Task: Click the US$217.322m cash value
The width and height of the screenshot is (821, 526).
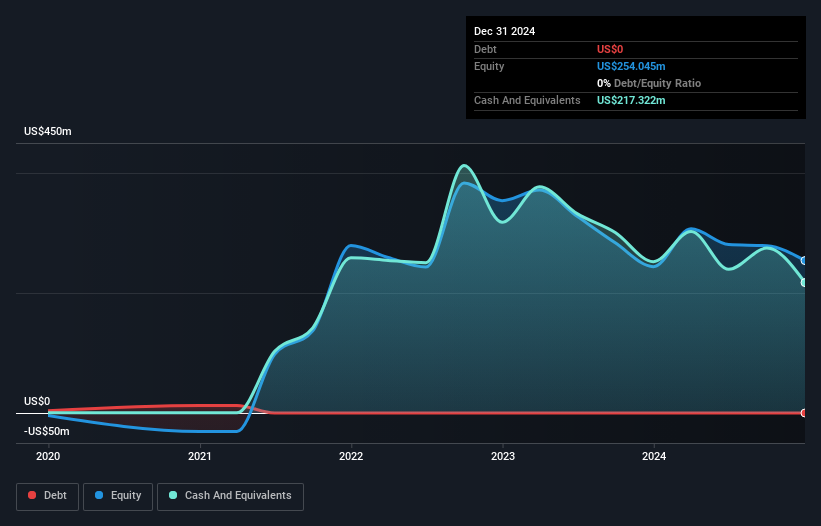Action: tap(631, 100)
